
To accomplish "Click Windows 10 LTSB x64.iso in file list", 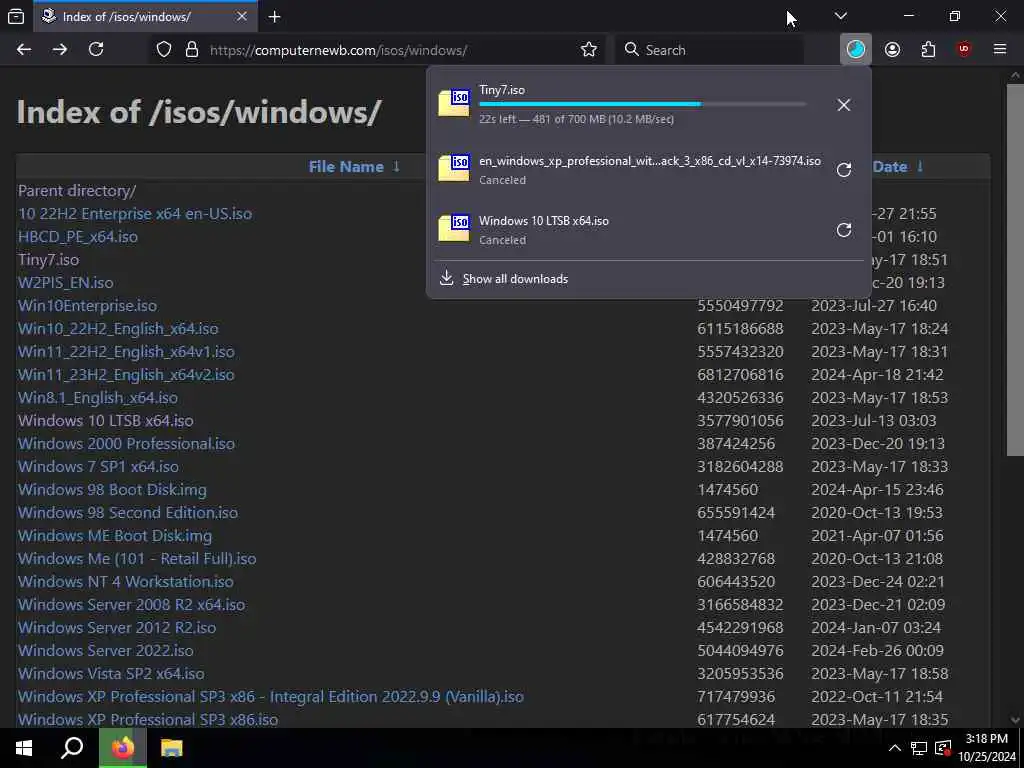I will click(x=106, y=421).
